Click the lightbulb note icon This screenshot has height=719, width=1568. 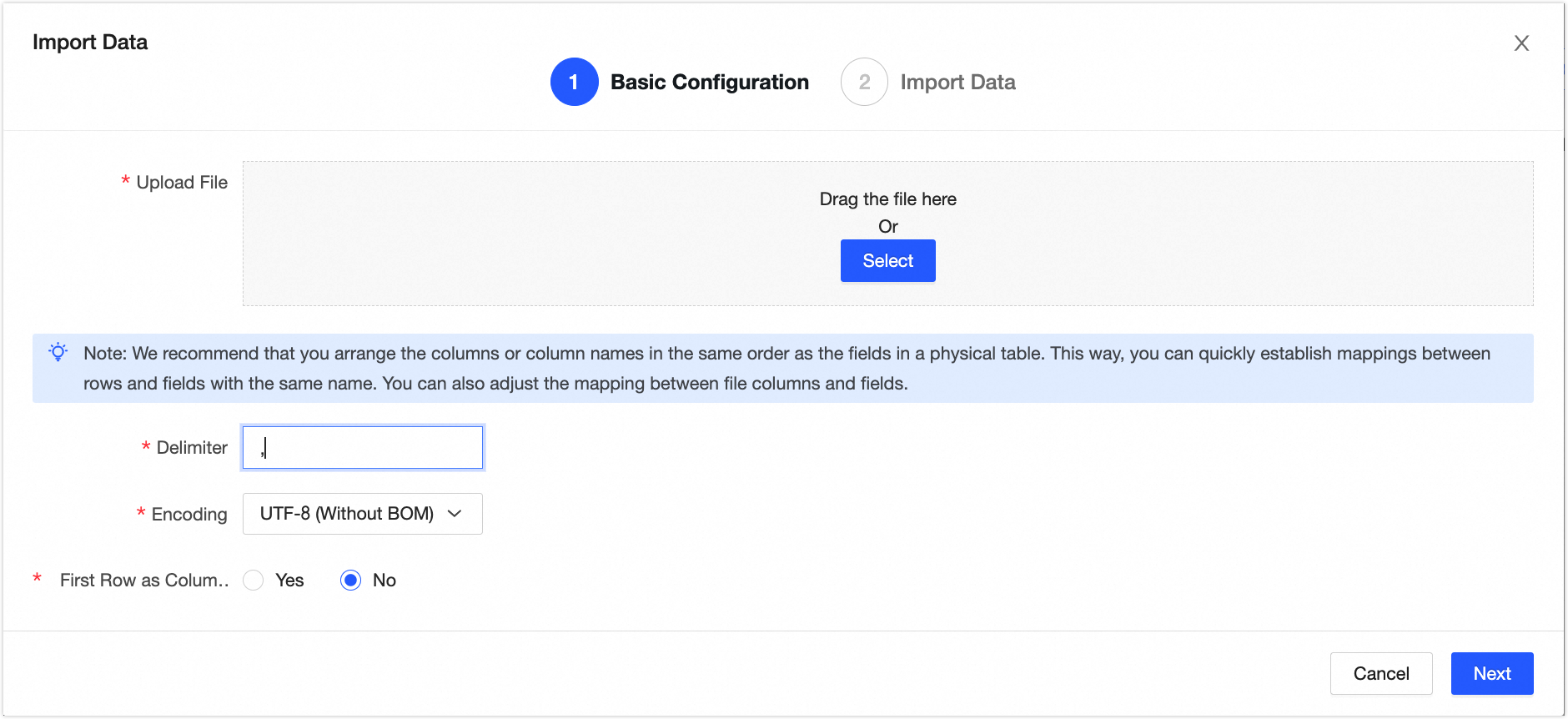click(x=58, y=352)
